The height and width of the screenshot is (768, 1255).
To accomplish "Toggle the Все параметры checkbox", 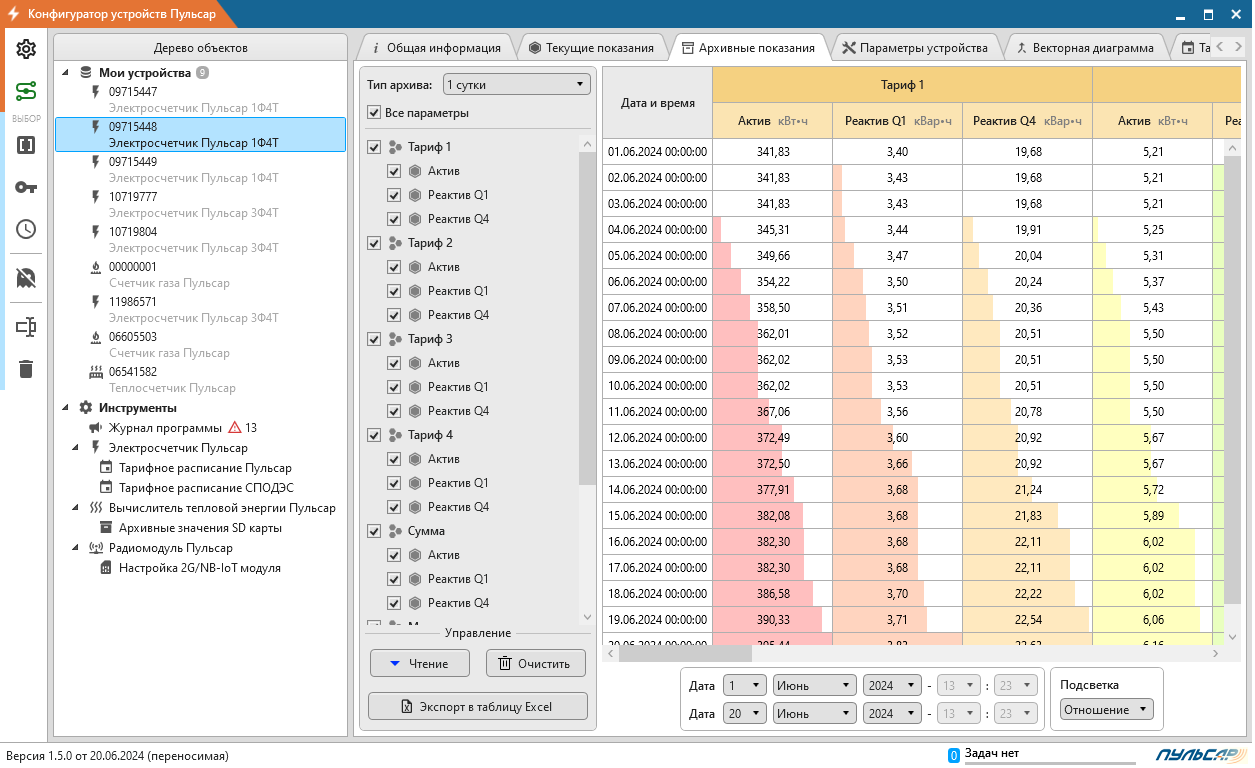I will (x=374, y=113).
